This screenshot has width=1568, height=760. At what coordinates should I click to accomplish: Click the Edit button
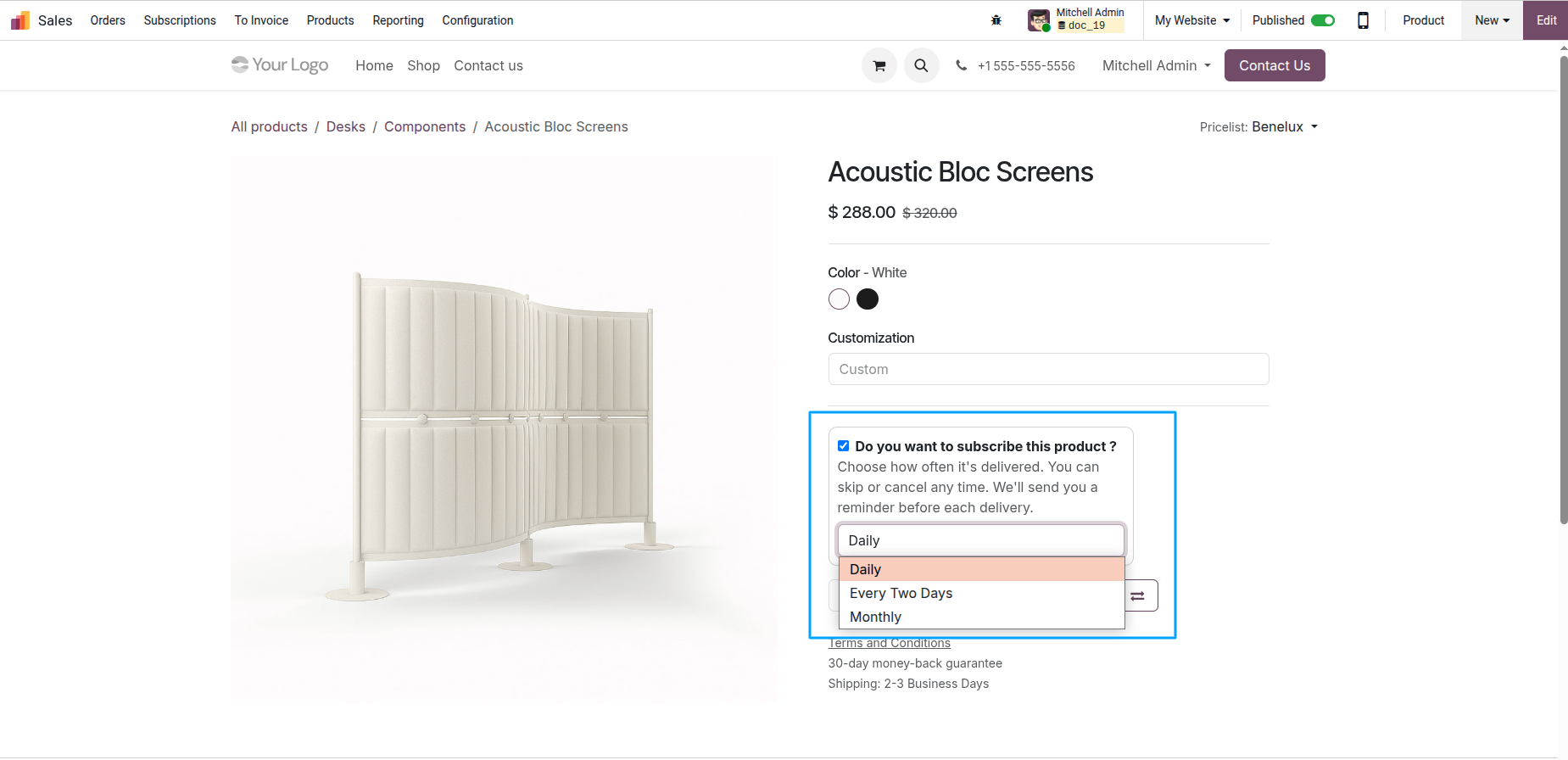[1546, 20]
